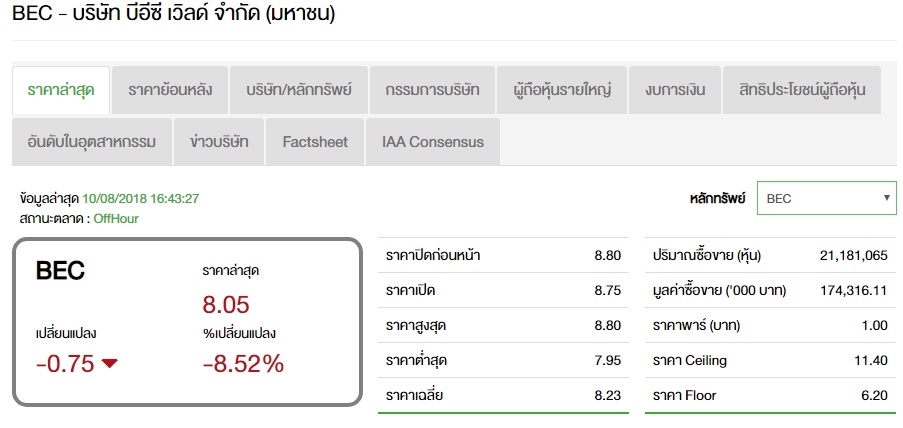Switch to the อันดับในอุตสาหกรรม tab
Image resolution: width=903 pixels, height=428 pixels.
coord(92,142)
